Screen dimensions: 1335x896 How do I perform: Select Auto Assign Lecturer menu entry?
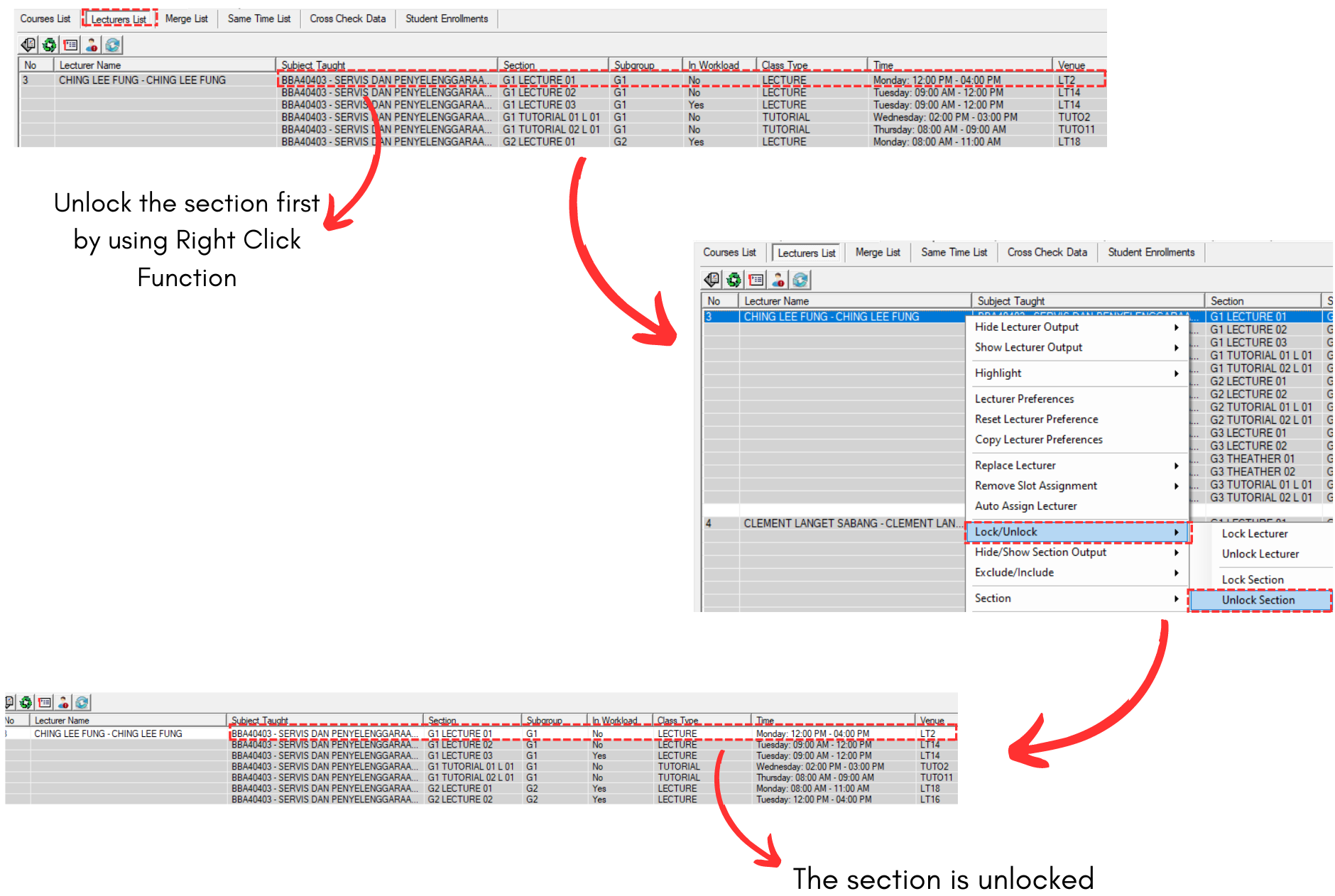(1026, 506)
